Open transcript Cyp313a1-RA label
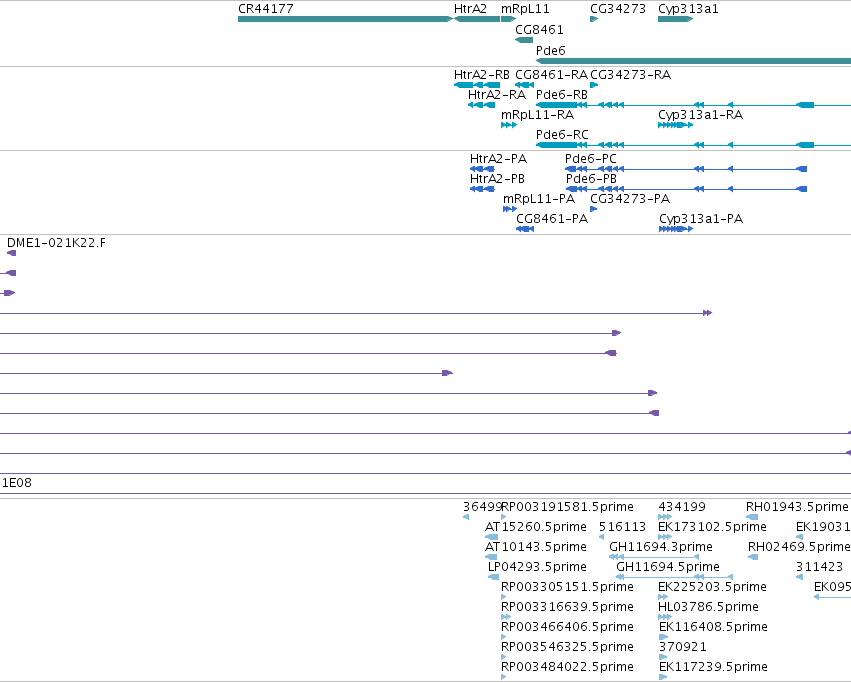This screenshot has width=851, height=682. click(701, 114)
